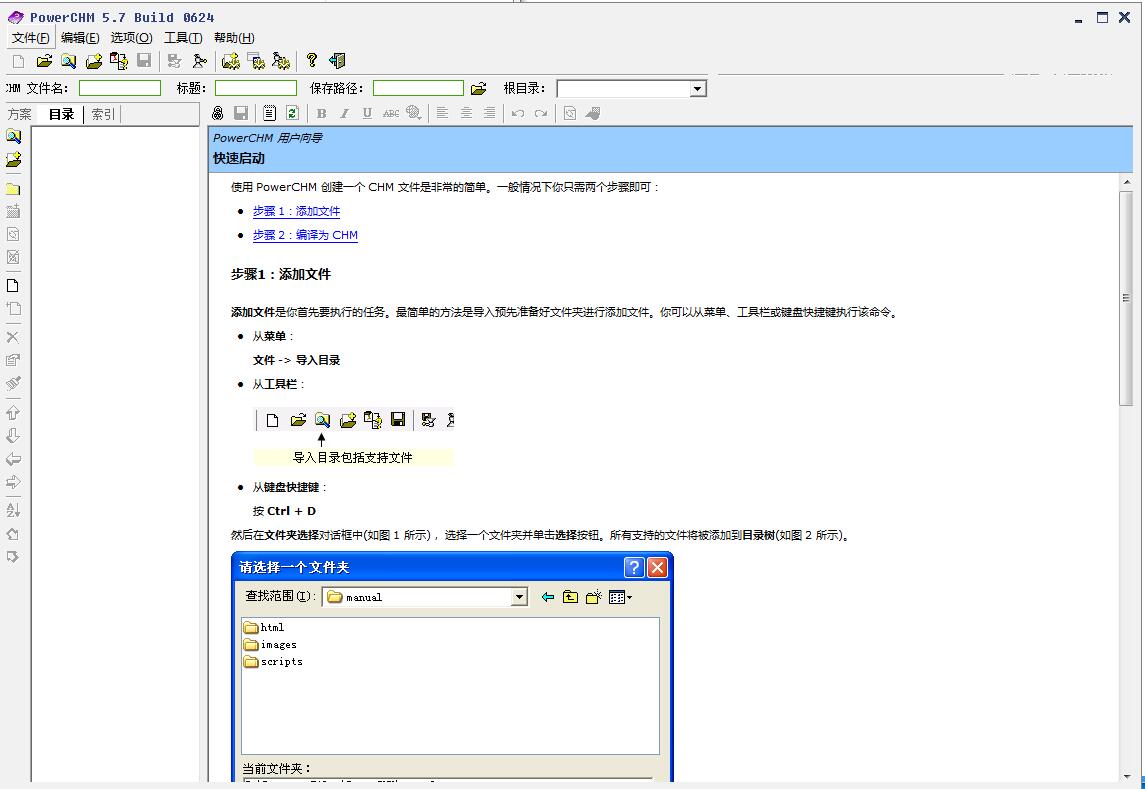The width and height of the screenshot is (1145, 789).
Task: Switch to the 索引 tab
Action: click(103, 114)
